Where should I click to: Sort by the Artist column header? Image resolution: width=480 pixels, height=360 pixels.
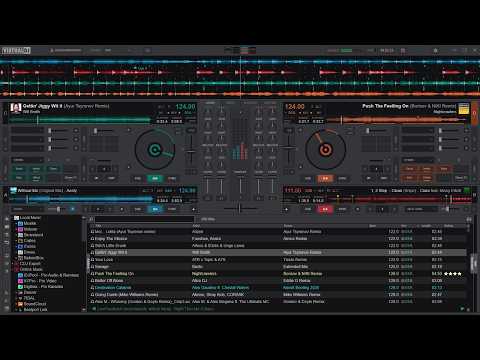pyautogui.click(x=196, y=226)
